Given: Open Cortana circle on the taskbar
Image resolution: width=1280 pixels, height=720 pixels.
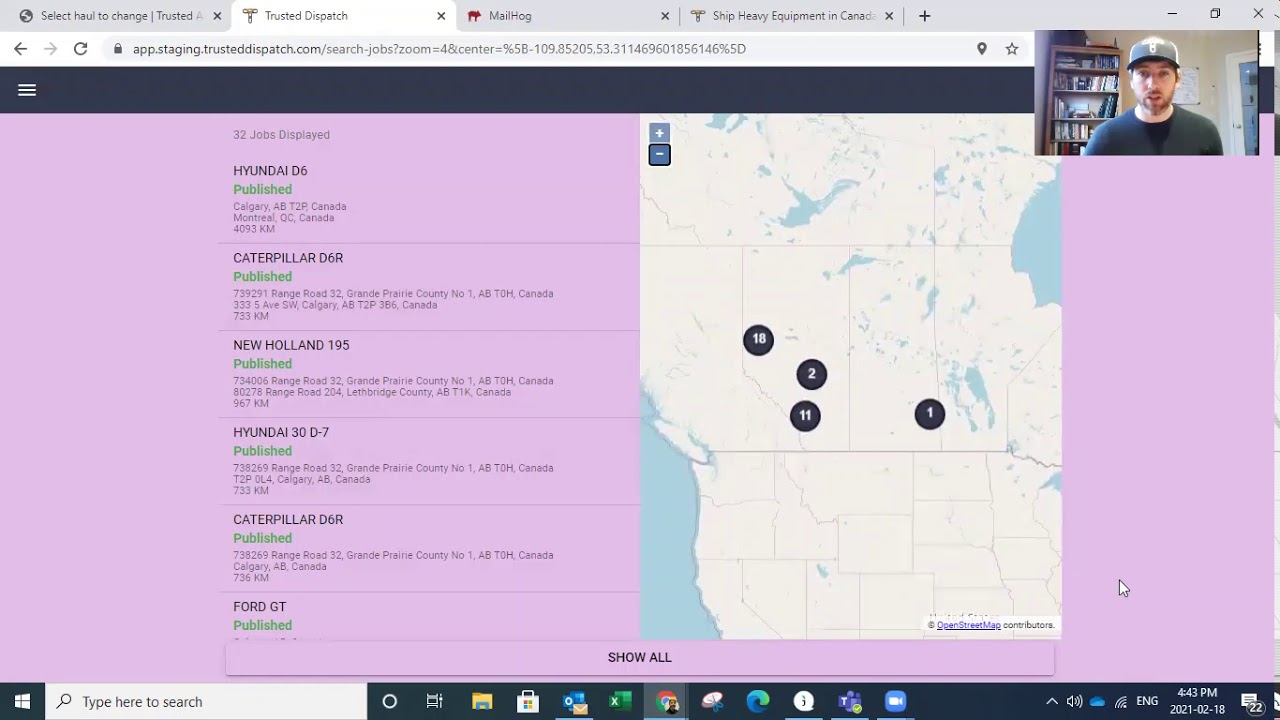Looking at the screenshot, I should 390,702.
